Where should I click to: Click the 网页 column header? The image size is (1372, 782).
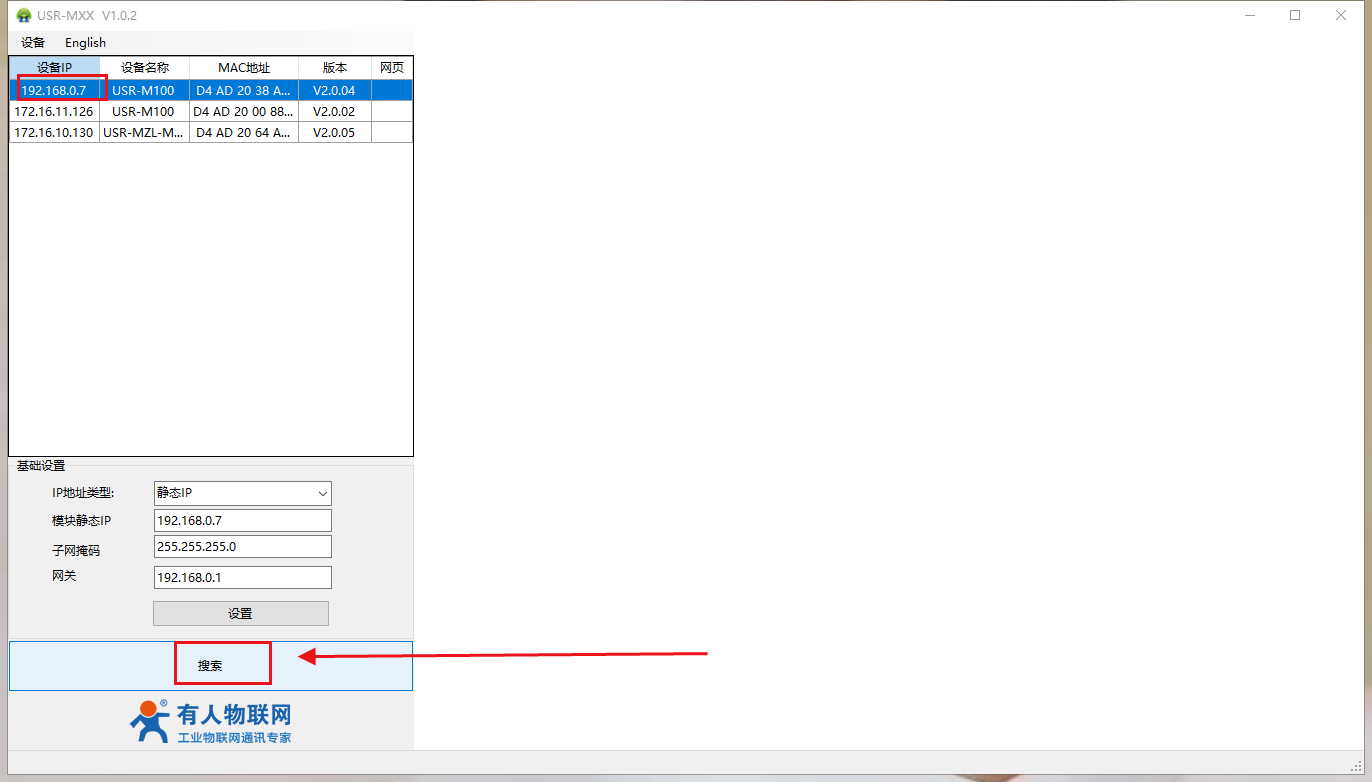point(392,68)
